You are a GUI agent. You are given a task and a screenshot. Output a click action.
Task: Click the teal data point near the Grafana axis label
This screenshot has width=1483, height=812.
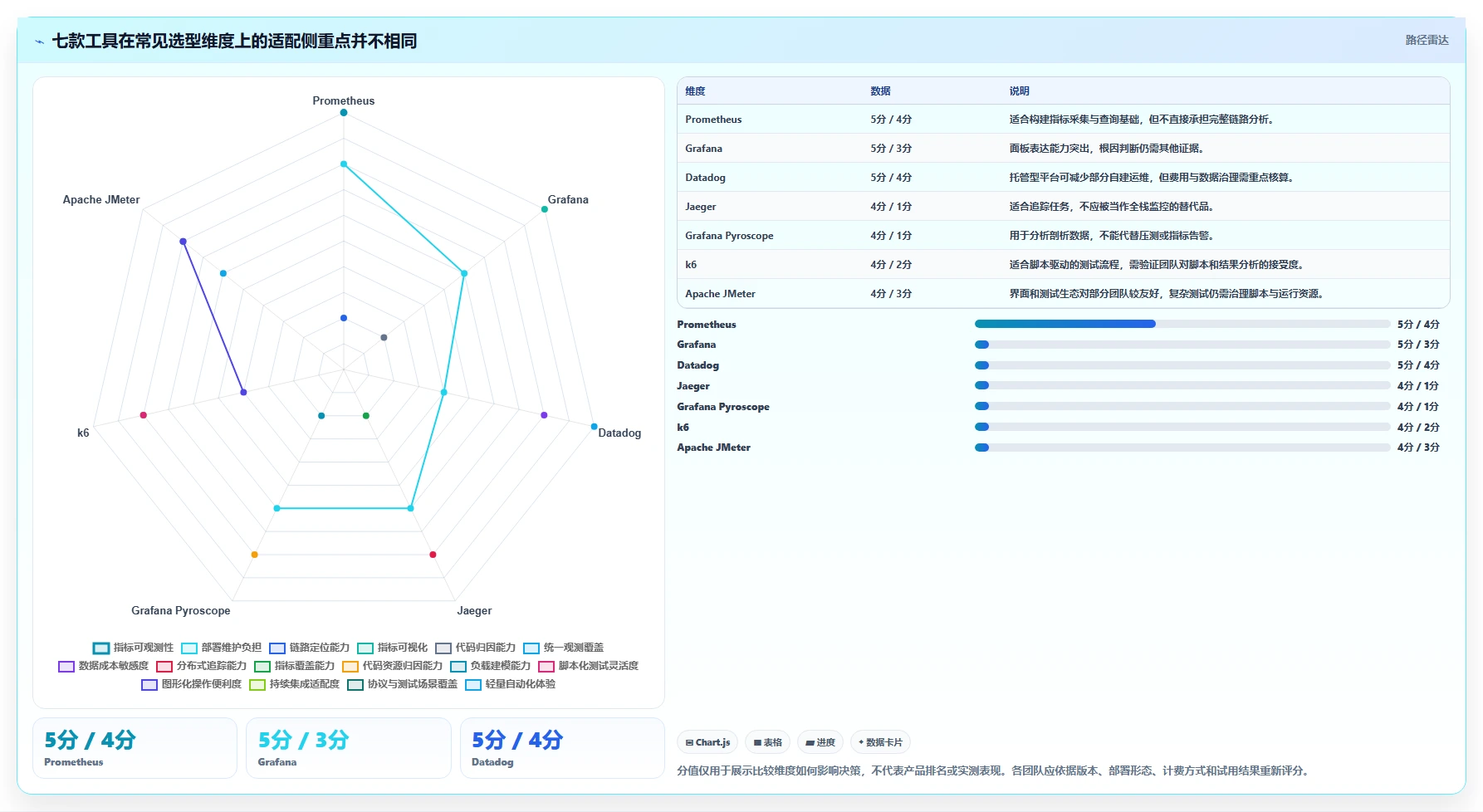coord(545,209)
